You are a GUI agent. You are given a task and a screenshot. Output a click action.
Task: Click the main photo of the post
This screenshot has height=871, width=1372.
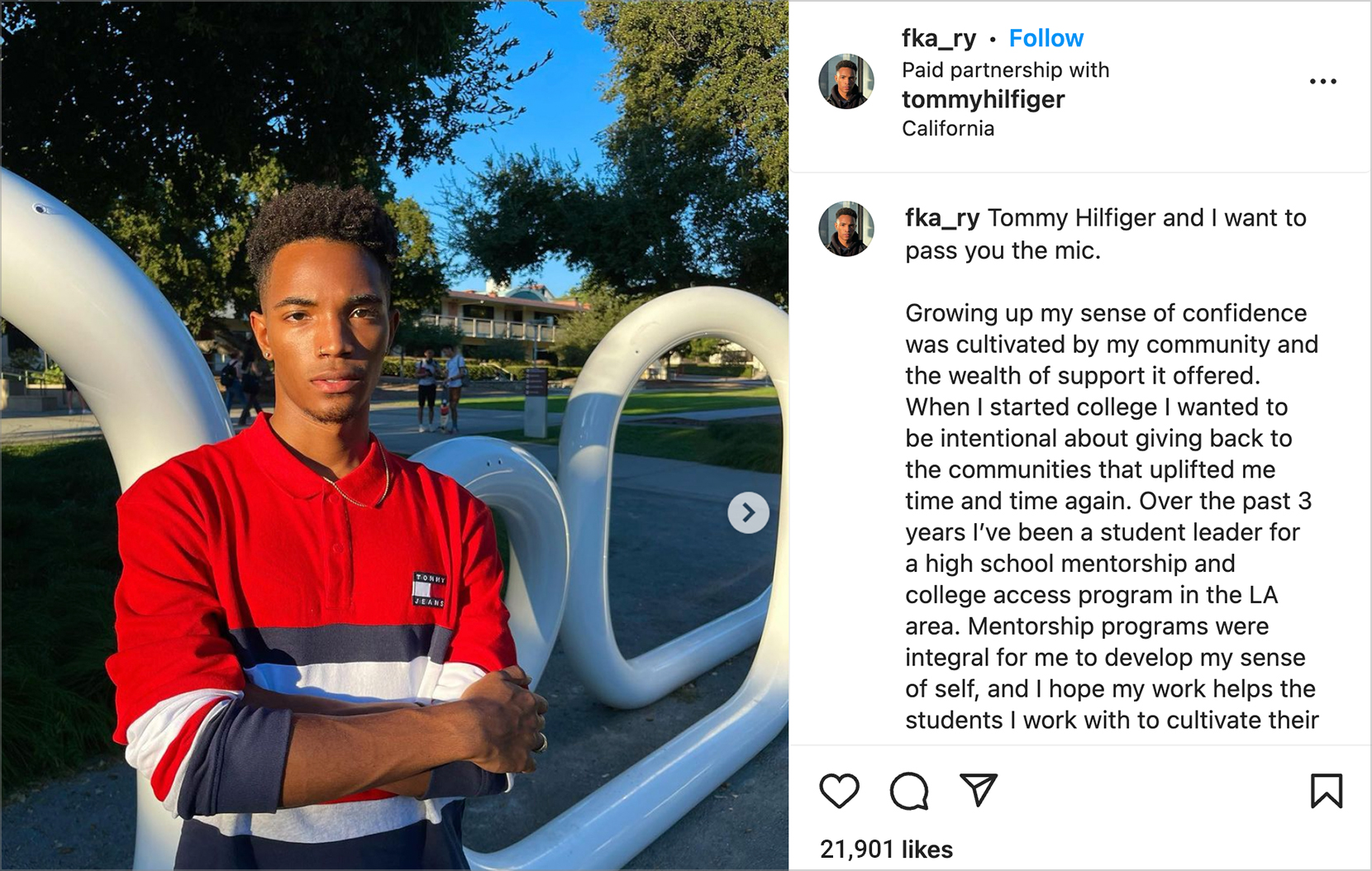394,435
